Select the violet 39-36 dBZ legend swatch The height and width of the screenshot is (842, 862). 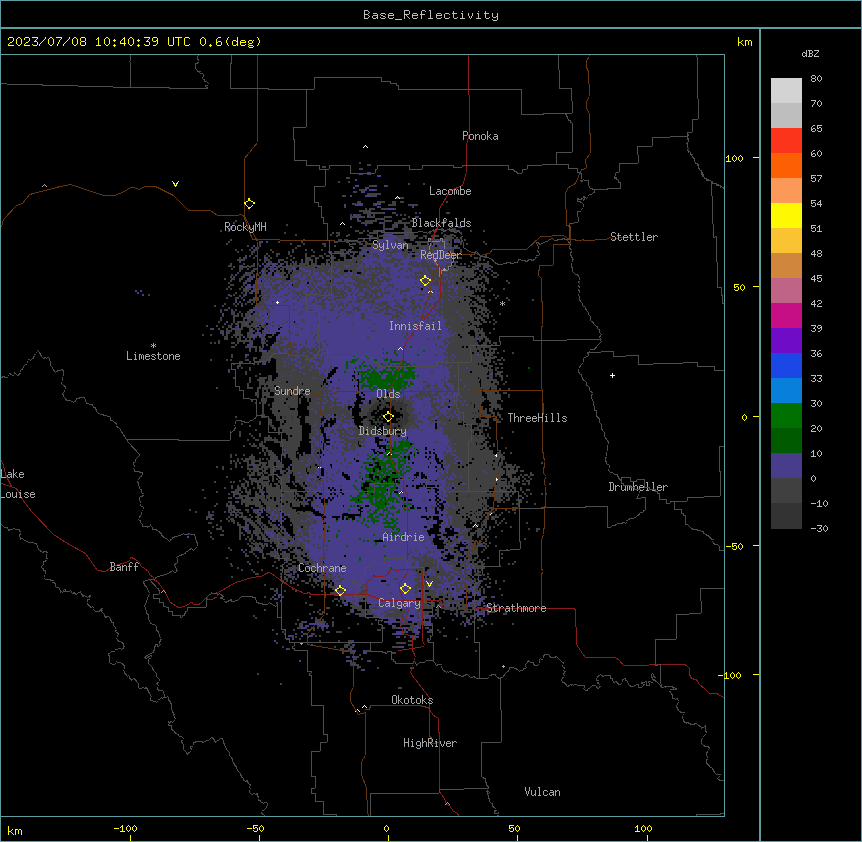click(786, 341)
